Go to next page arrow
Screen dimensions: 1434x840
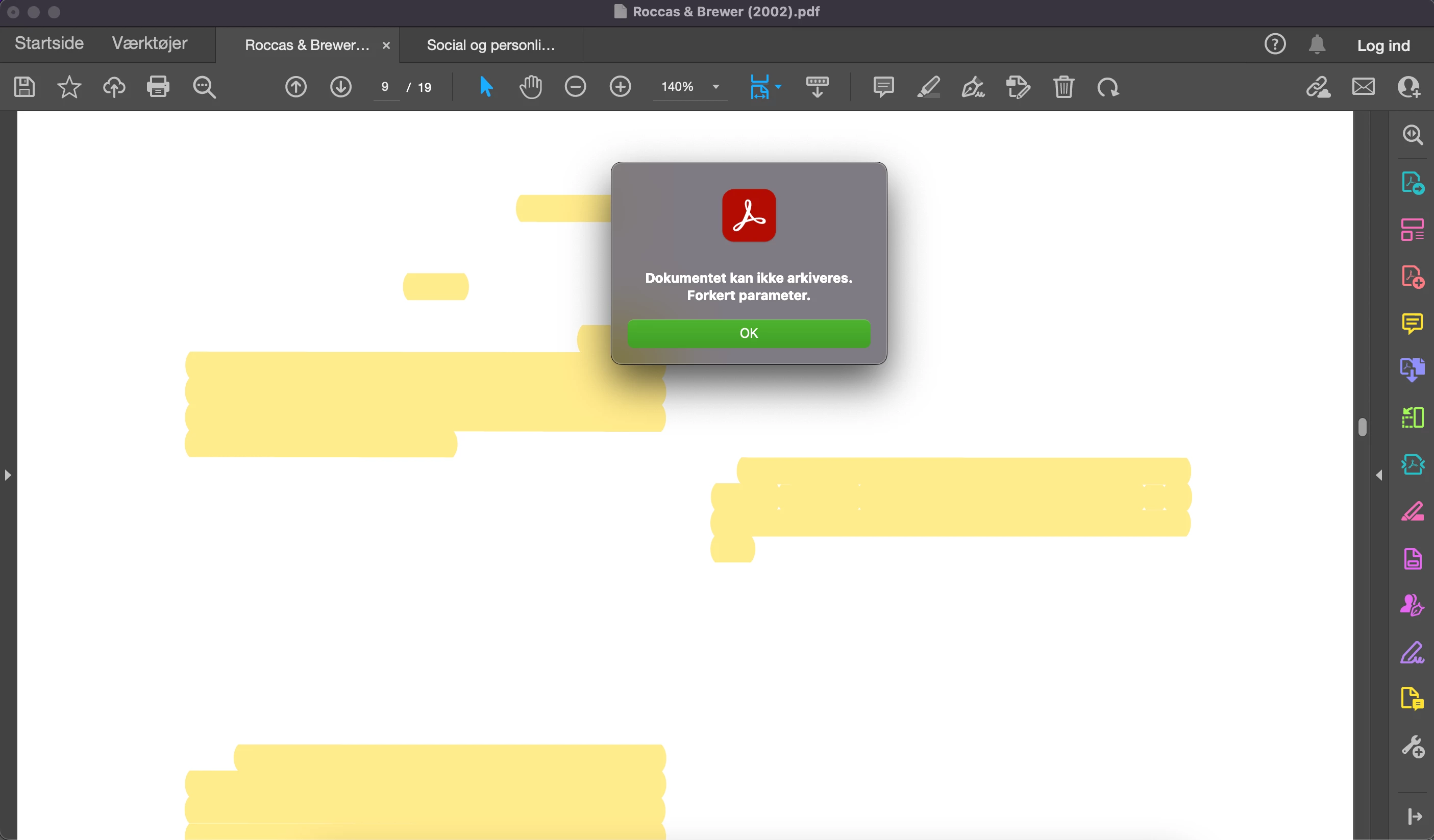pyautogui.click(x=340, y=87)
